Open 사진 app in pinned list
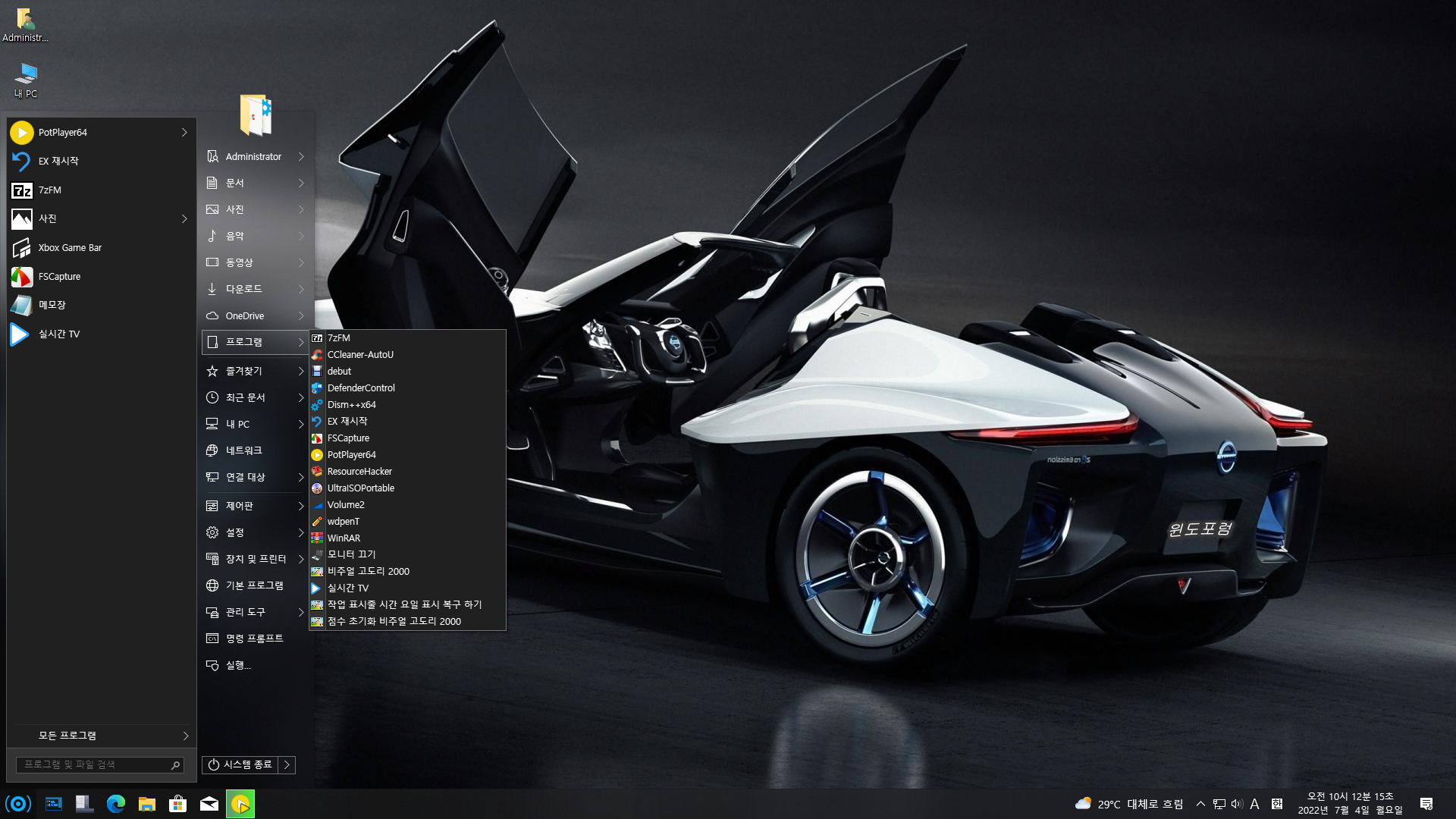 coord(100,219)
